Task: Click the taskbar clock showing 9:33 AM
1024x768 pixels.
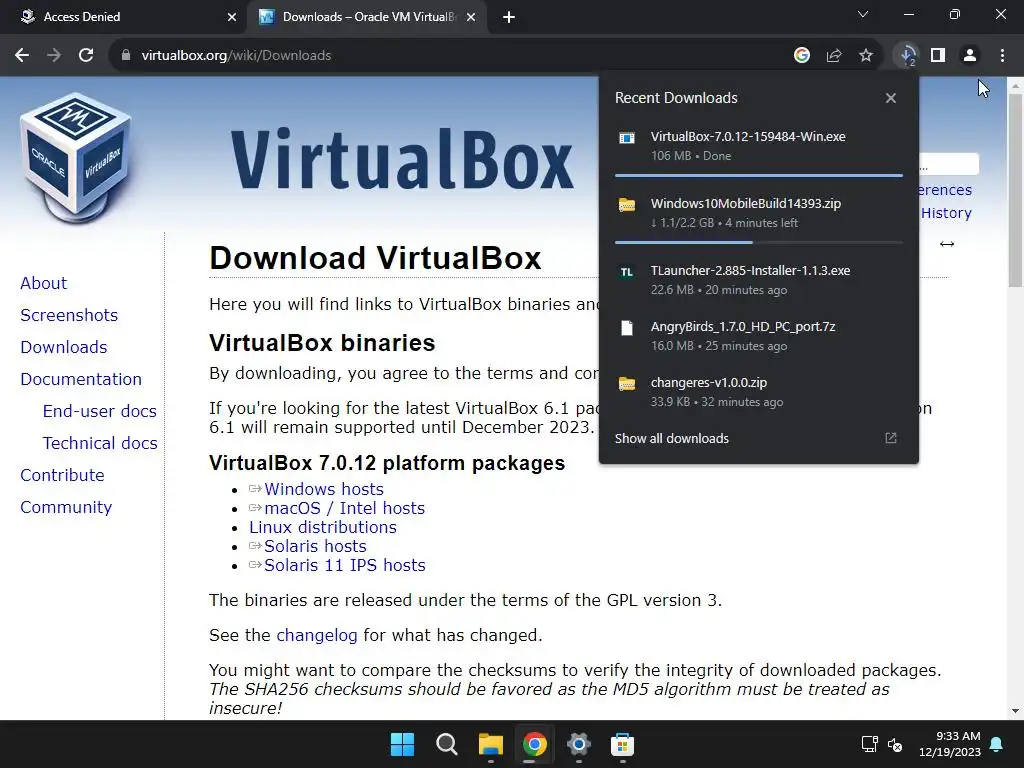Action: coord(950,744)
